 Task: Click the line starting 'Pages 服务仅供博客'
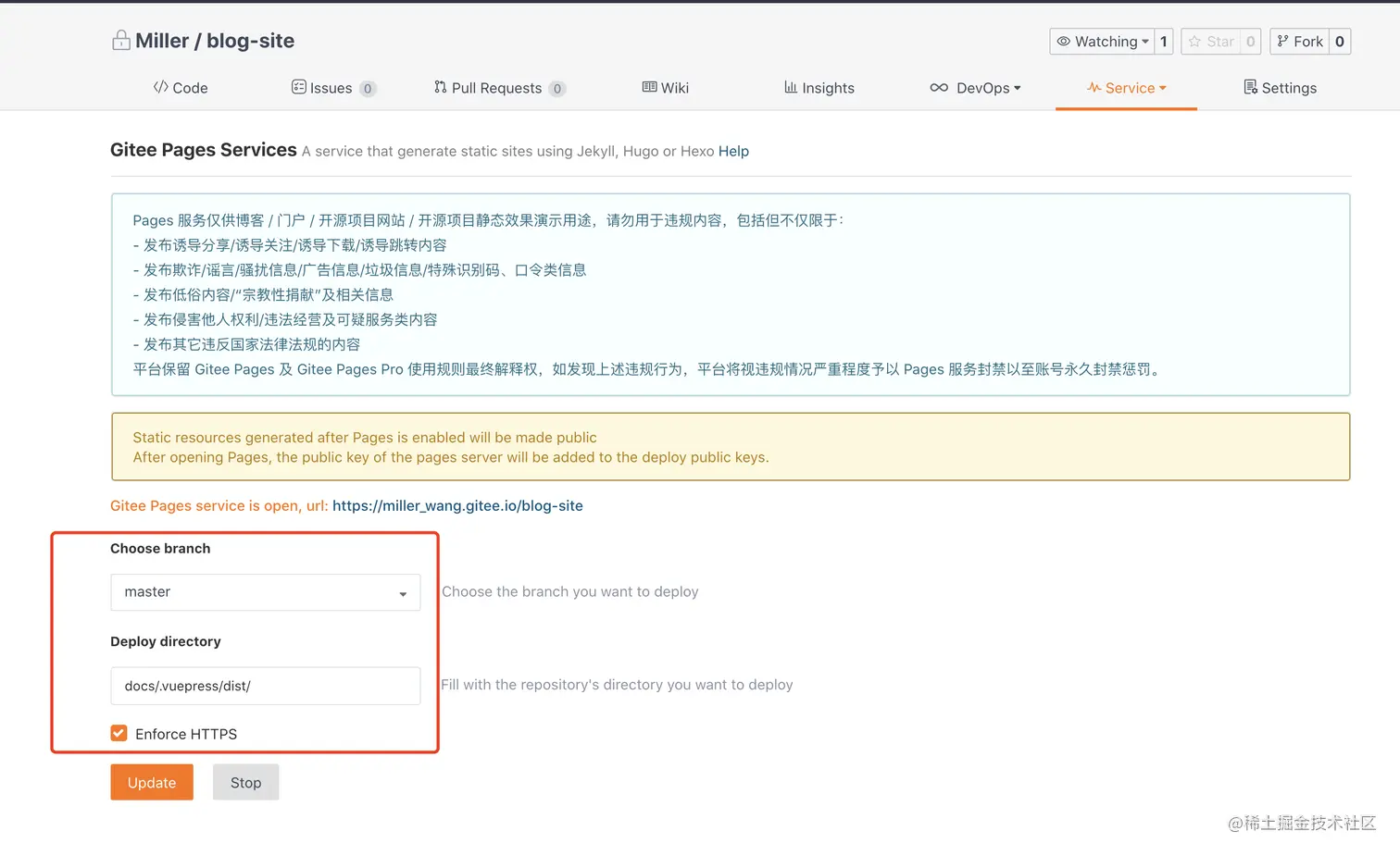pos(488,220)
